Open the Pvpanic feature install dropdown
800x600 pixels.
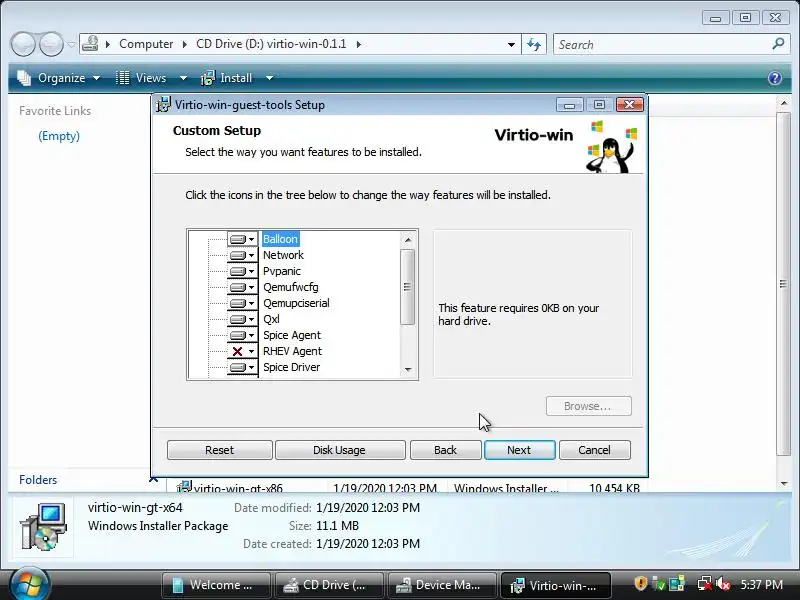[242, 271]
